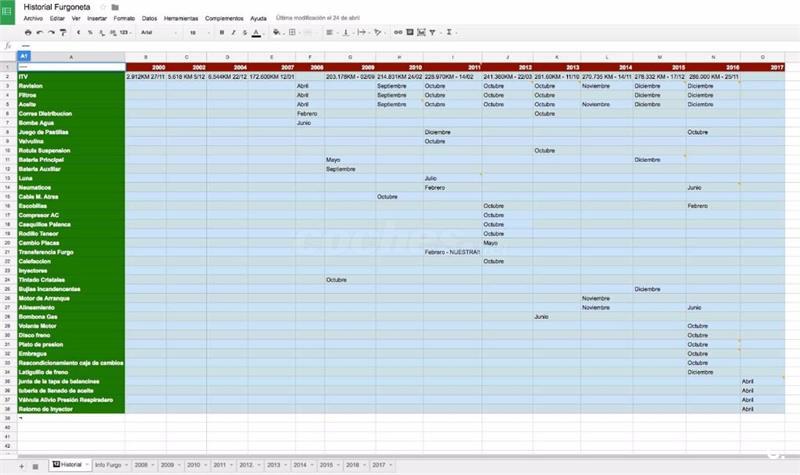Open the font size dropdown
Screen dimensions: 800x475
pos(198,32)
